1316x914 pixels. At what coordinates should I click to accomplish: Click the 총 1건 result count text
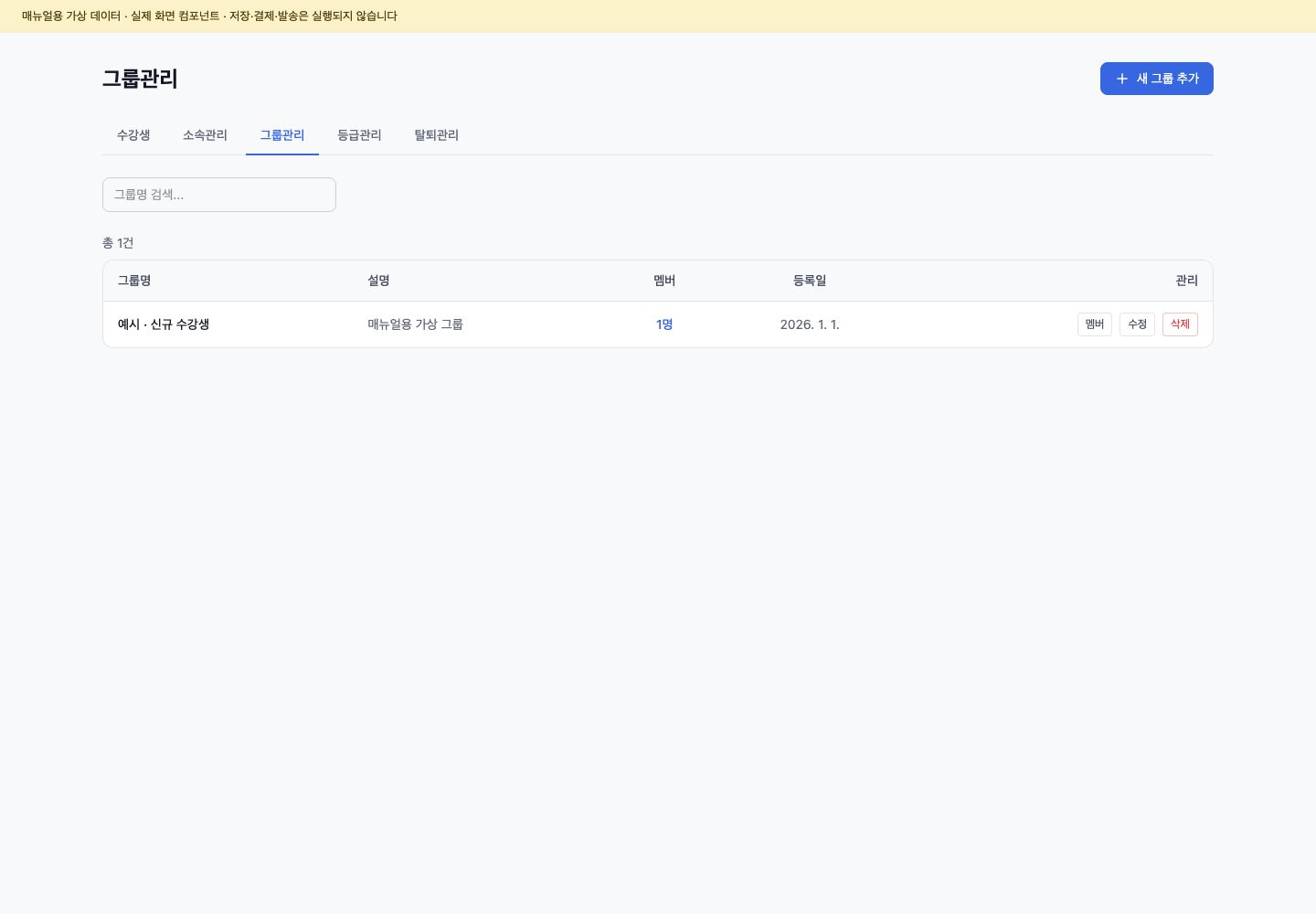point(118,243)
